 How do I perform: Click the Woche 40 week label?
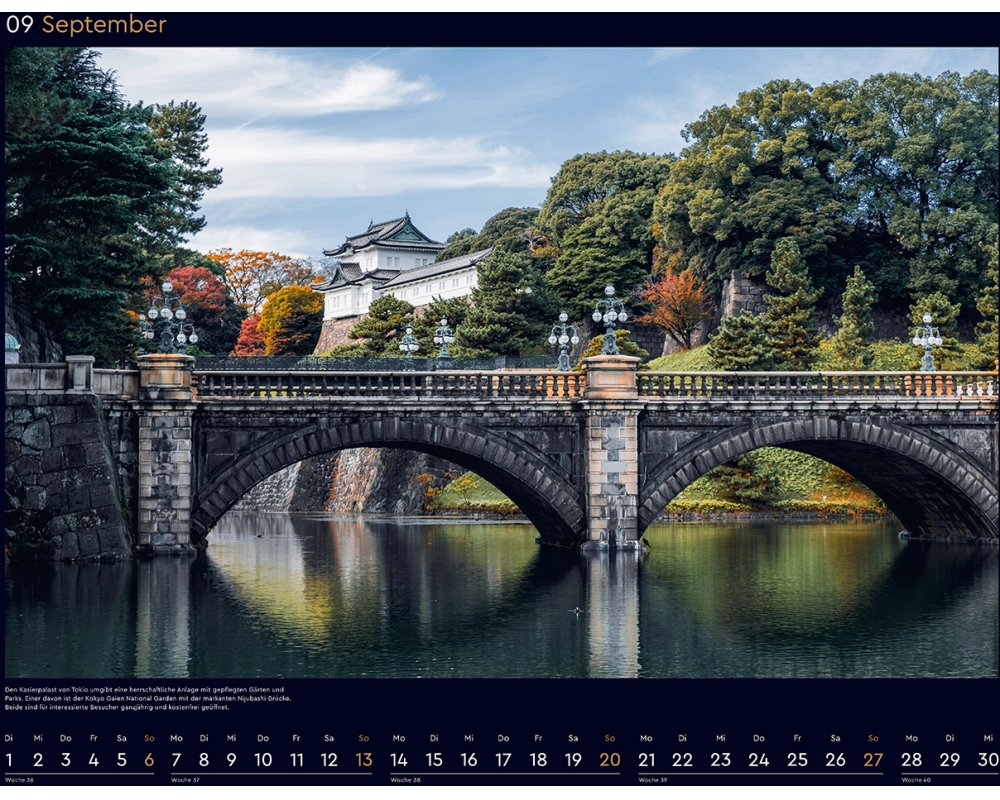pyautogui.click(x=916, y=780)
